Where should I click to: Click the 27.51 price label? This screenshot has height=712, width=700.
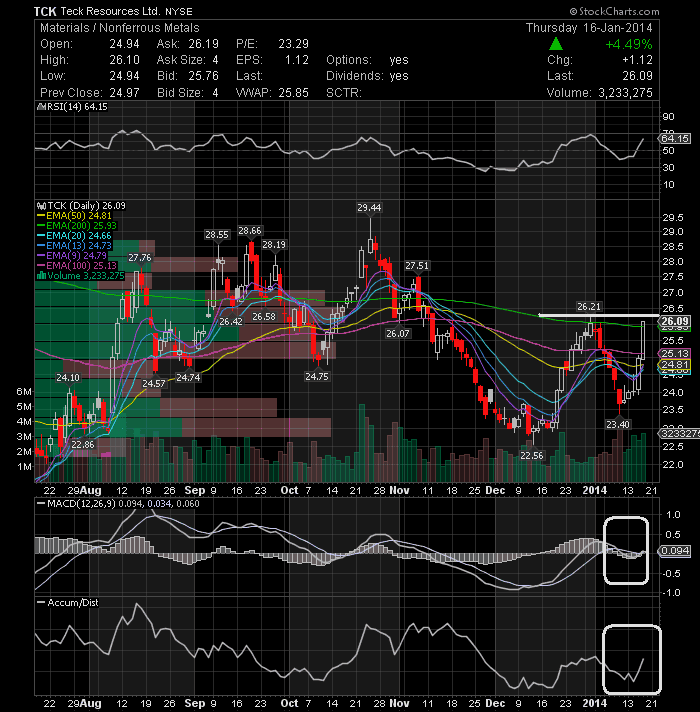pyautogui.click(x=416, y=266)
